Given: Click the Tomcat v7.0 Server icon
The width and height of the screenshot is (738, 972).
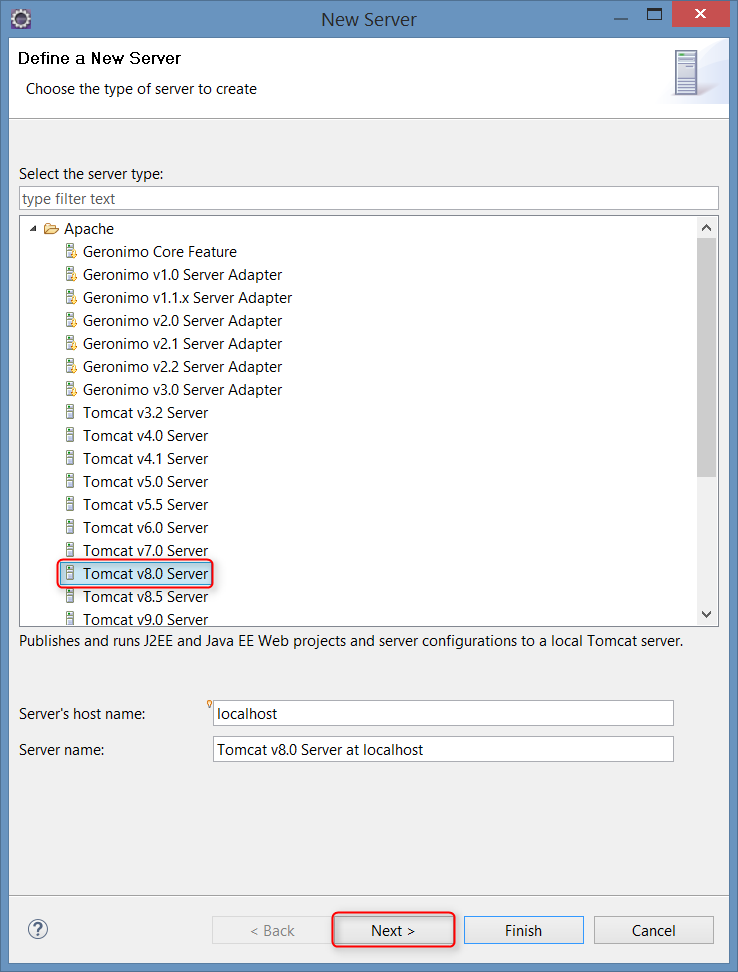Looking at the screenshot, I should 70,549.
